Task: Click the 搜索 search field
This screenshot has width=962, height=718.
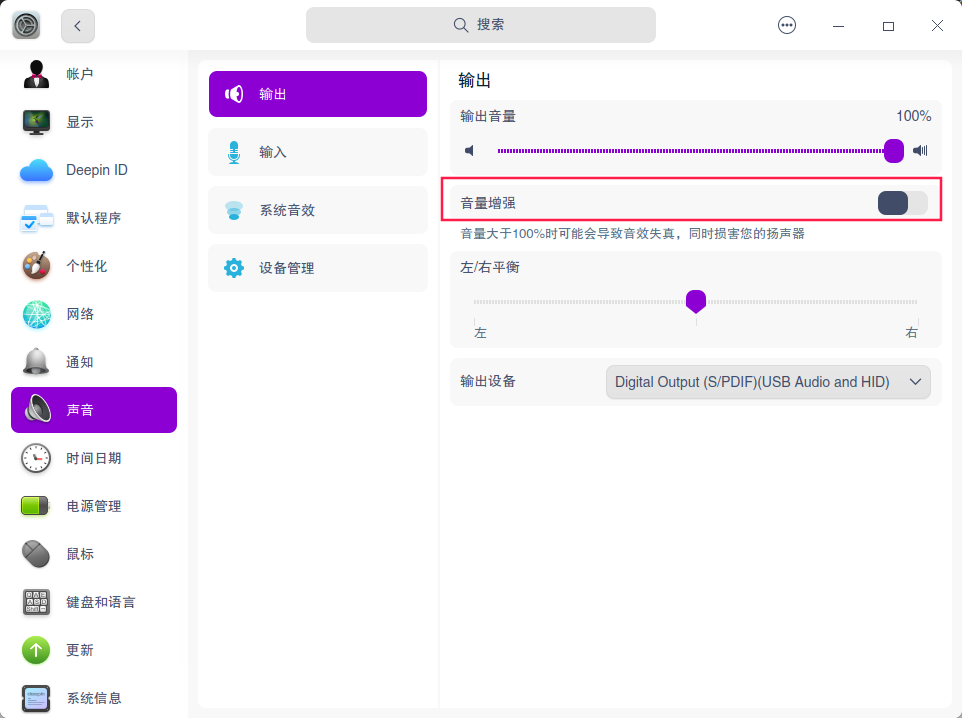Action: click(x=480, y=25)
